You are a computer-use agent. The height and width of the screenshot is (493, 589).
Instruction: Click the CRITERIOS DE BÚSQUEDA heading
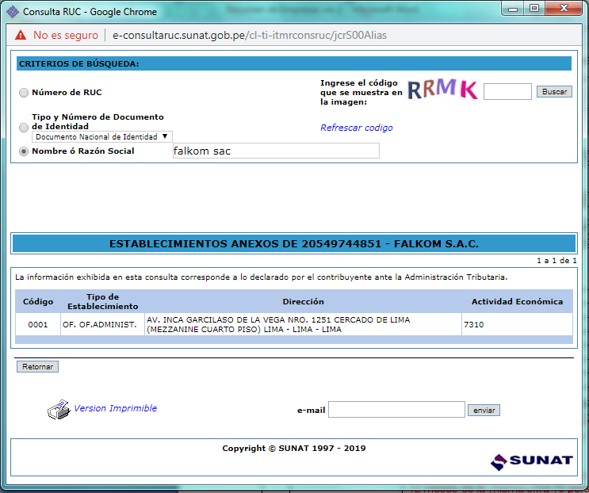pos(79,64)
